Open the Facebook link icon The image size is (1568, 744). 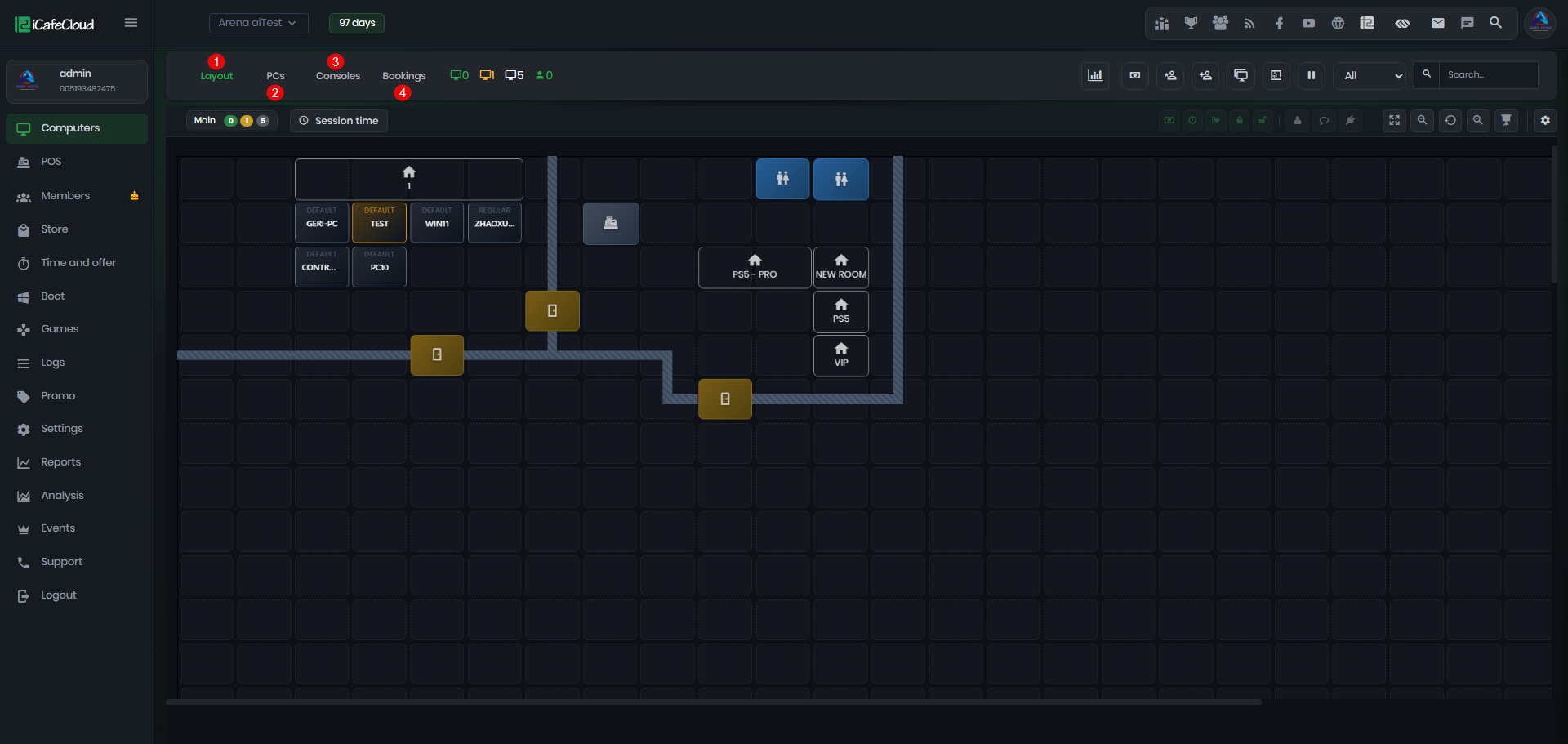click(1279, 24)
